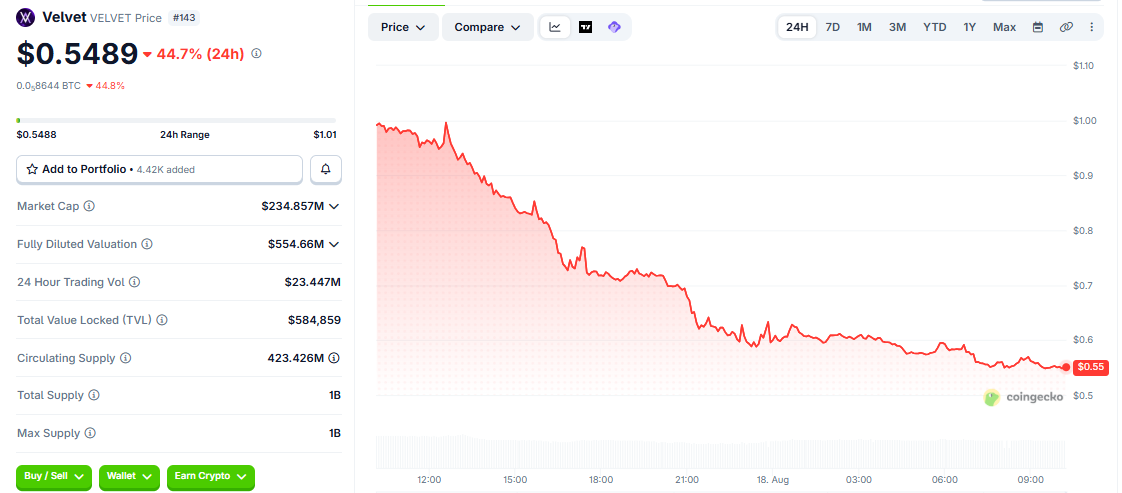Select the 1Y time range tab

pos(970,27)
